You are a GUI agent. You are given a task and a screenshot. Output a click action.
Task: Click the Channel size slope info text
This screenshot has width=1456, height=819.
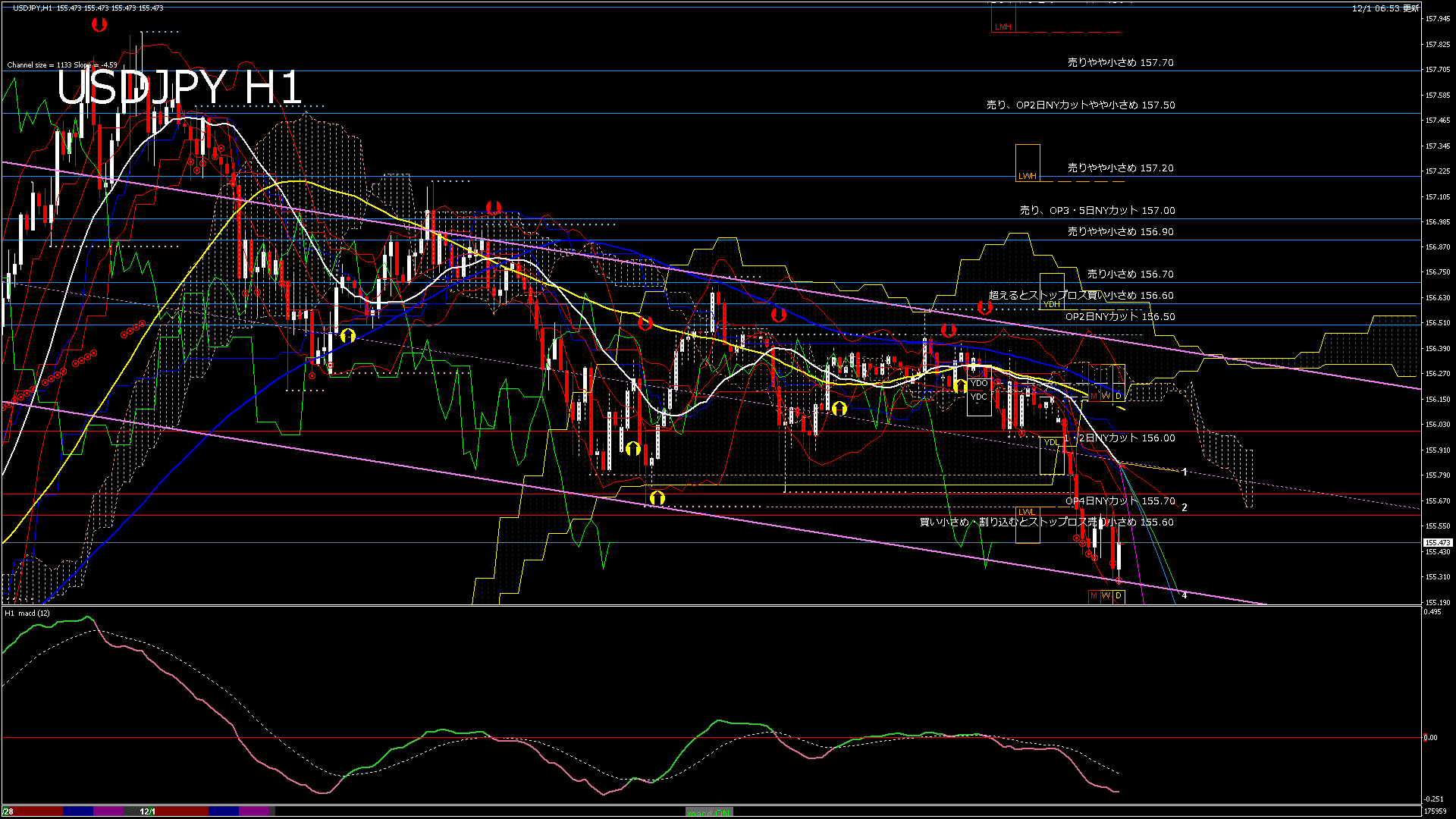coord(62,65)
